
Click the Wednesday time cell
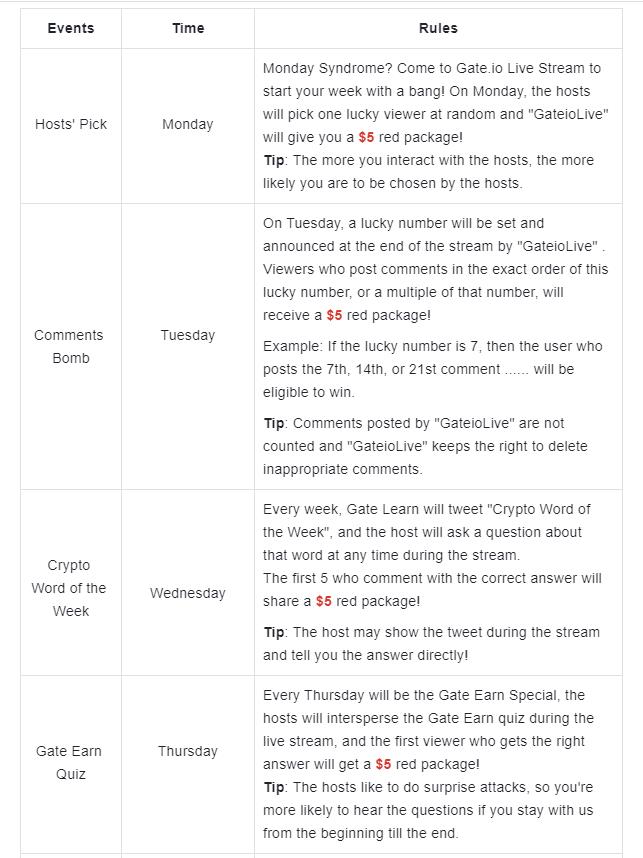tap(188, 593)
